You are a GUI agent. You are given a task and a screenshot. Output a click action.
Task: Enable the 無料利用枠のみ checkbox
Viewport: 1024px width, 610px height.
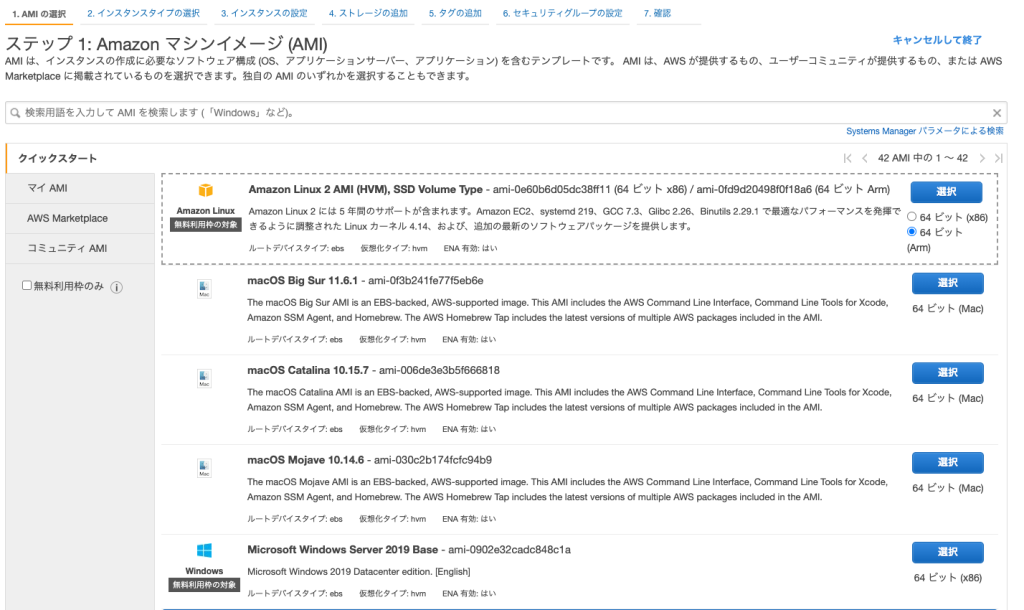pos(27,285)
